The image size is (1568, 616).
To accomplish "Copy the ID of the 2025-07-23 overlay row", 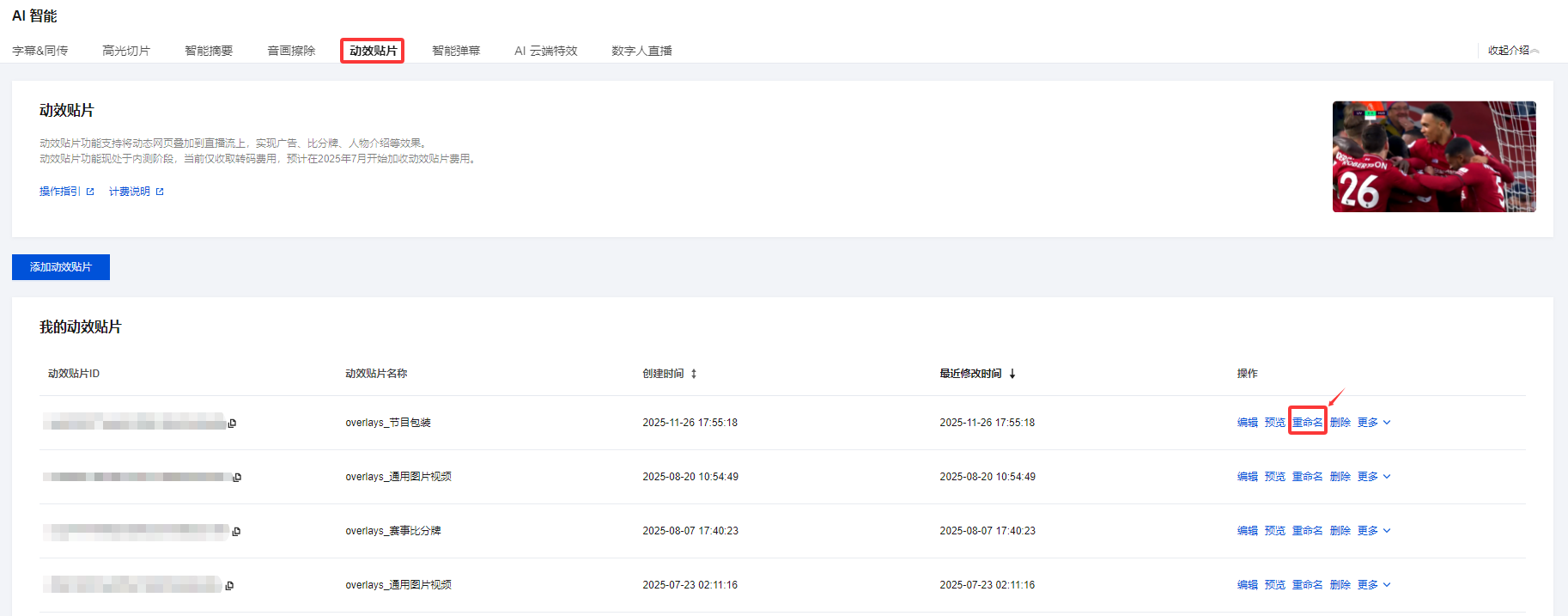I will tap(229, 586).
